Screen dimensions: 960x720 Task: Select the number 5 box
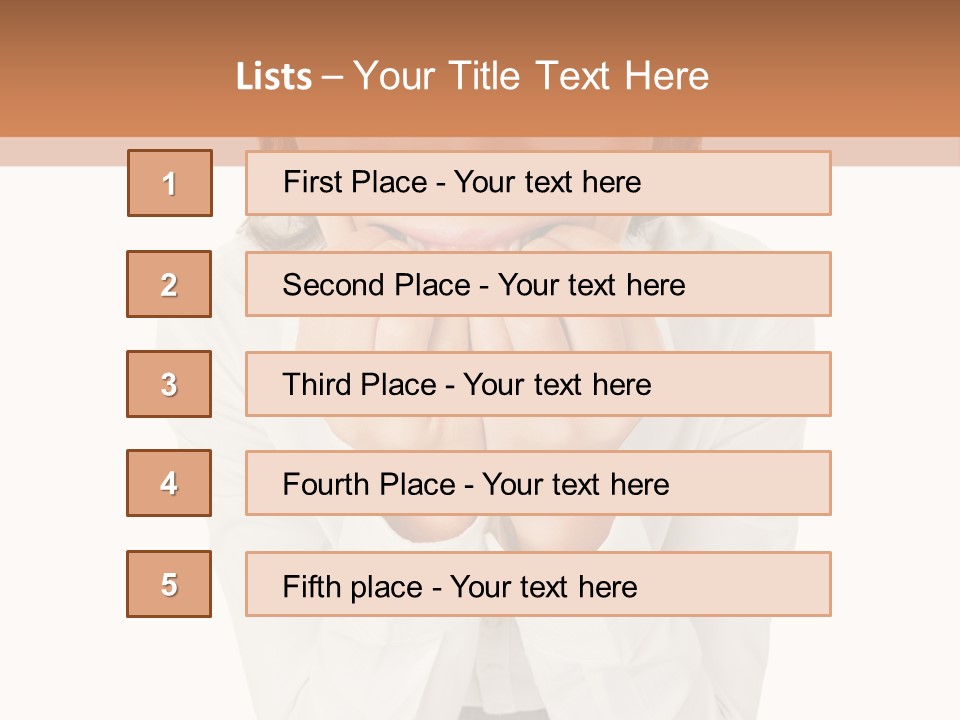click(169, 584)
